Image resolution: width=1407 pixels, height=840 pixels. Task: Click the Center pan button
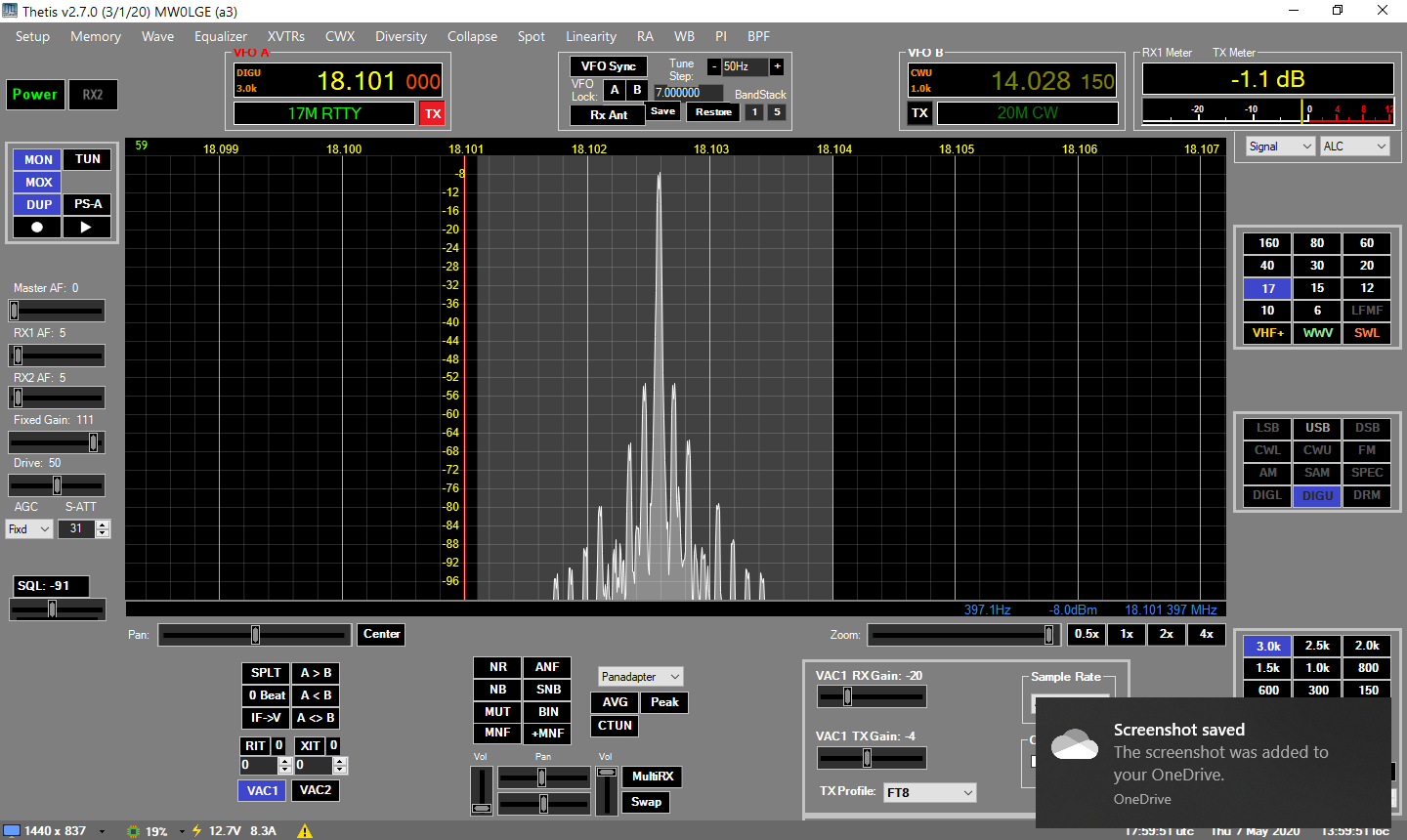click(x=381, y=634)
